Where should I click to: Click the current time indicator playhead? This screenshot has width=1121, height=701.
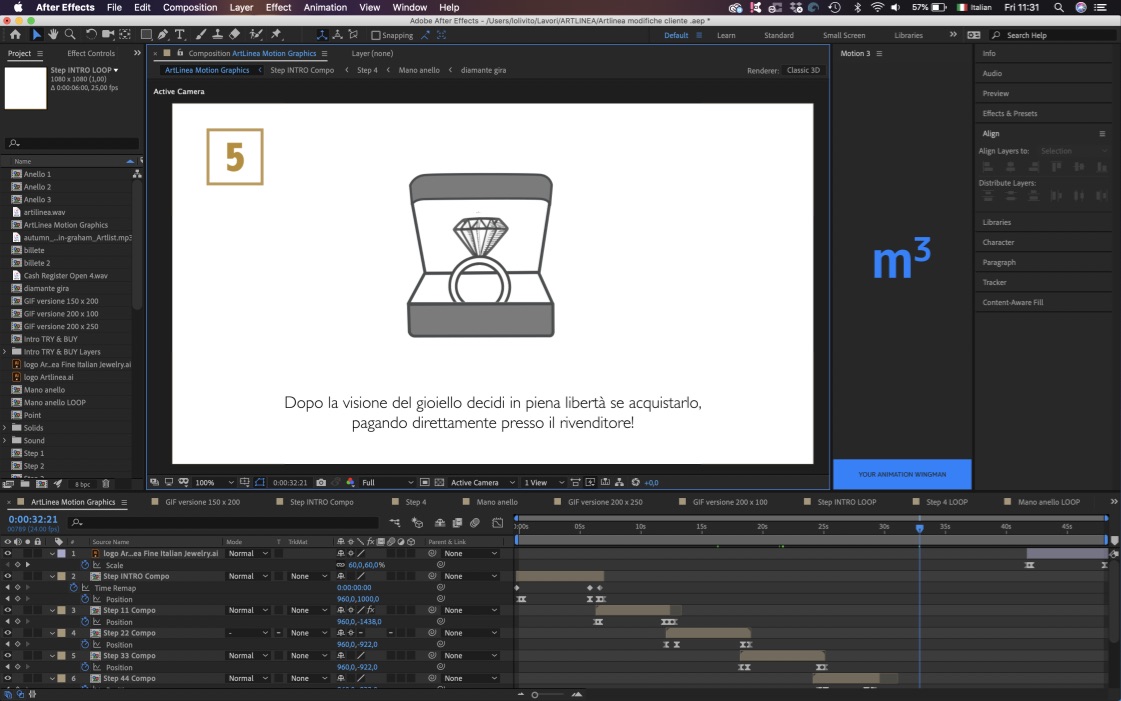[x=919, y=528]
